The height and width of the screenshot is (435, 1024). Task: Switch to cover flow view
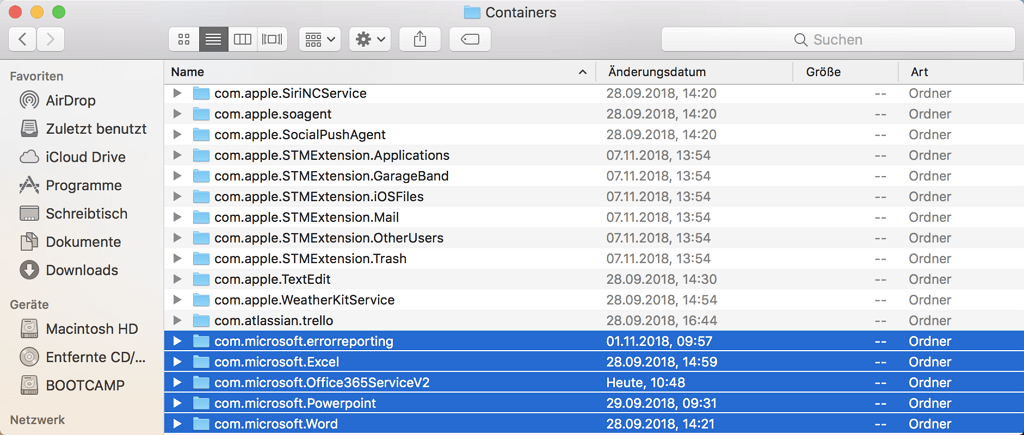pyautogui.click(x=272, y=39)
